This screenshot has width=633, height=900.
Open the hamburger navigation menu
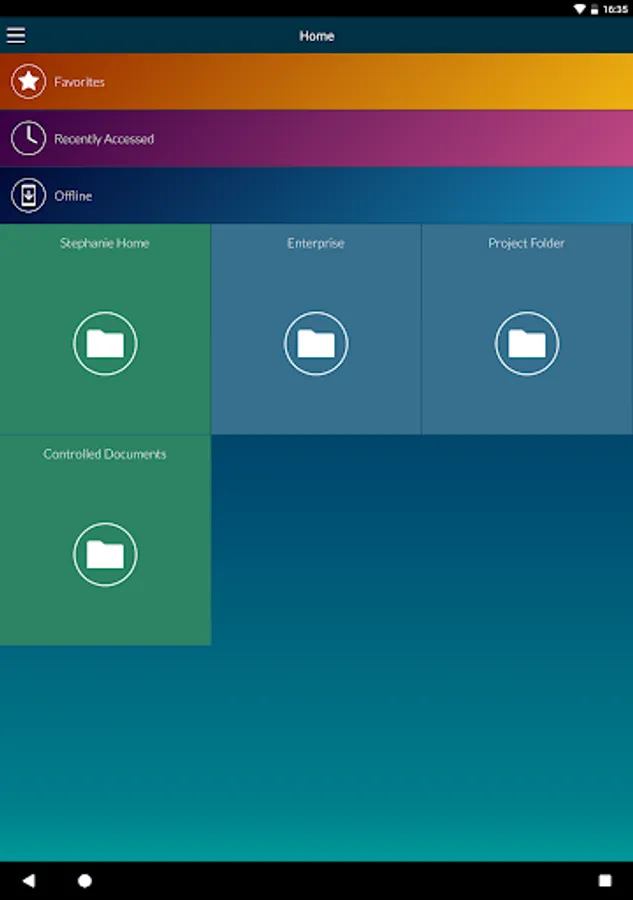16,36
